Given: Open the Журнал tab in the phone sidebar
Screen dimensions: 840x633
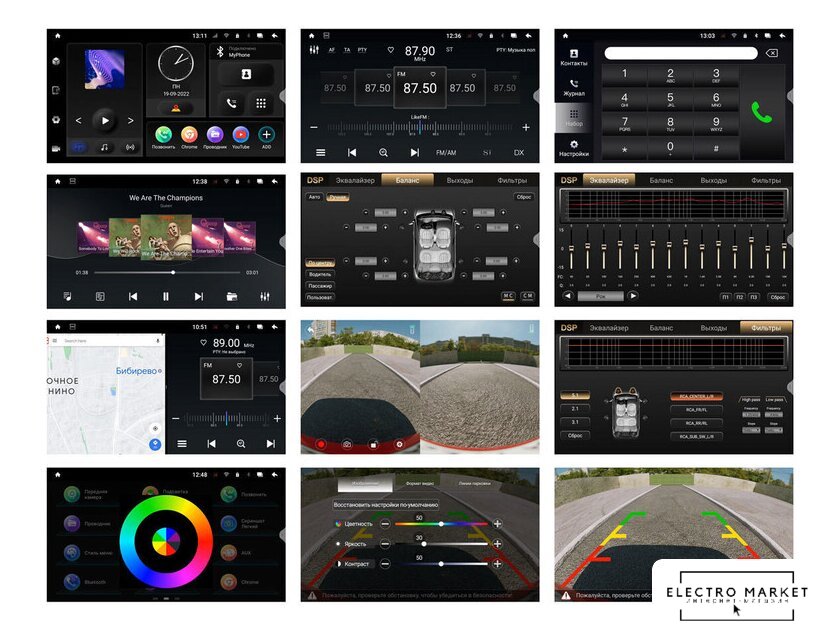Looking at the screenshot, I should tap(574, 88).
